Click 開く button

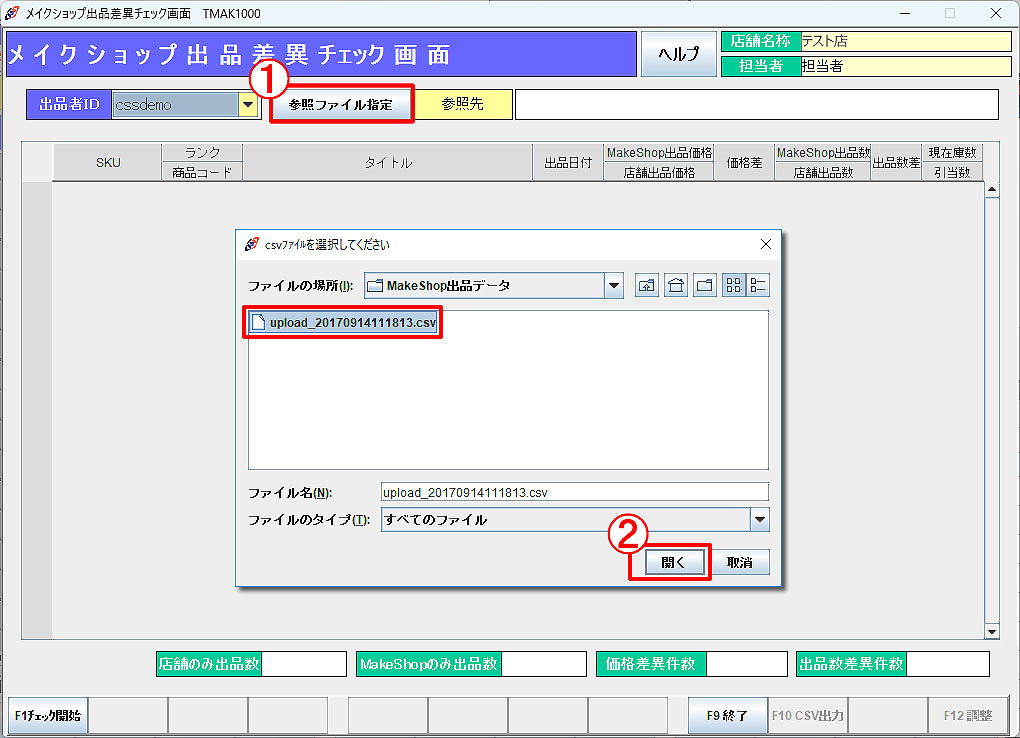pos(674,562)
